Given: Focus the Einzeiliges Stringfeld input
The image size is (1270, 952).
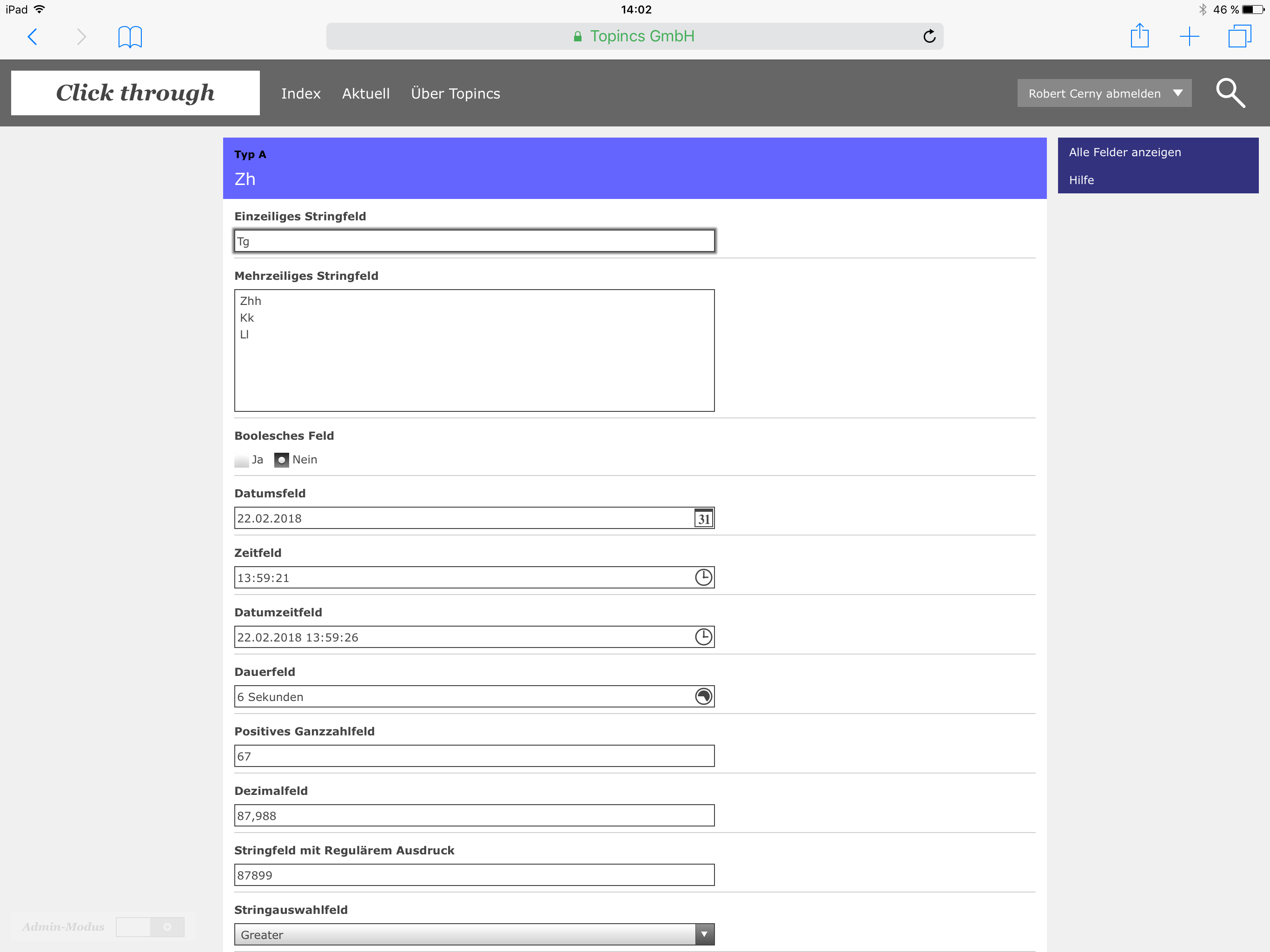Looking at the screenshot, I should 474,241.
